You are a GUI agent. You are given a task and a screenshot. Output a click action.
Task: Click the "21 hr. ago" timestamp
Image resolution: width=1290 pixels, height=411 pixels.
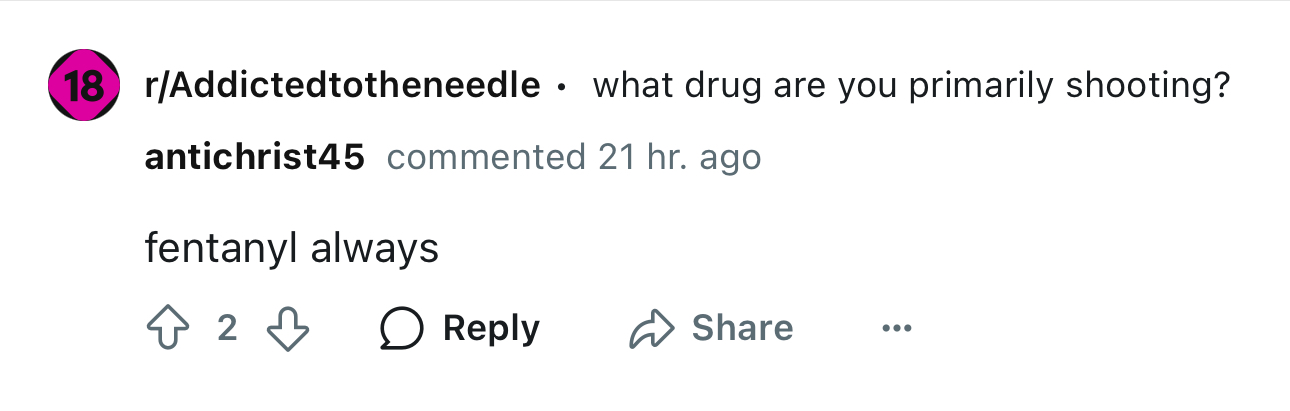coord(679,157)
